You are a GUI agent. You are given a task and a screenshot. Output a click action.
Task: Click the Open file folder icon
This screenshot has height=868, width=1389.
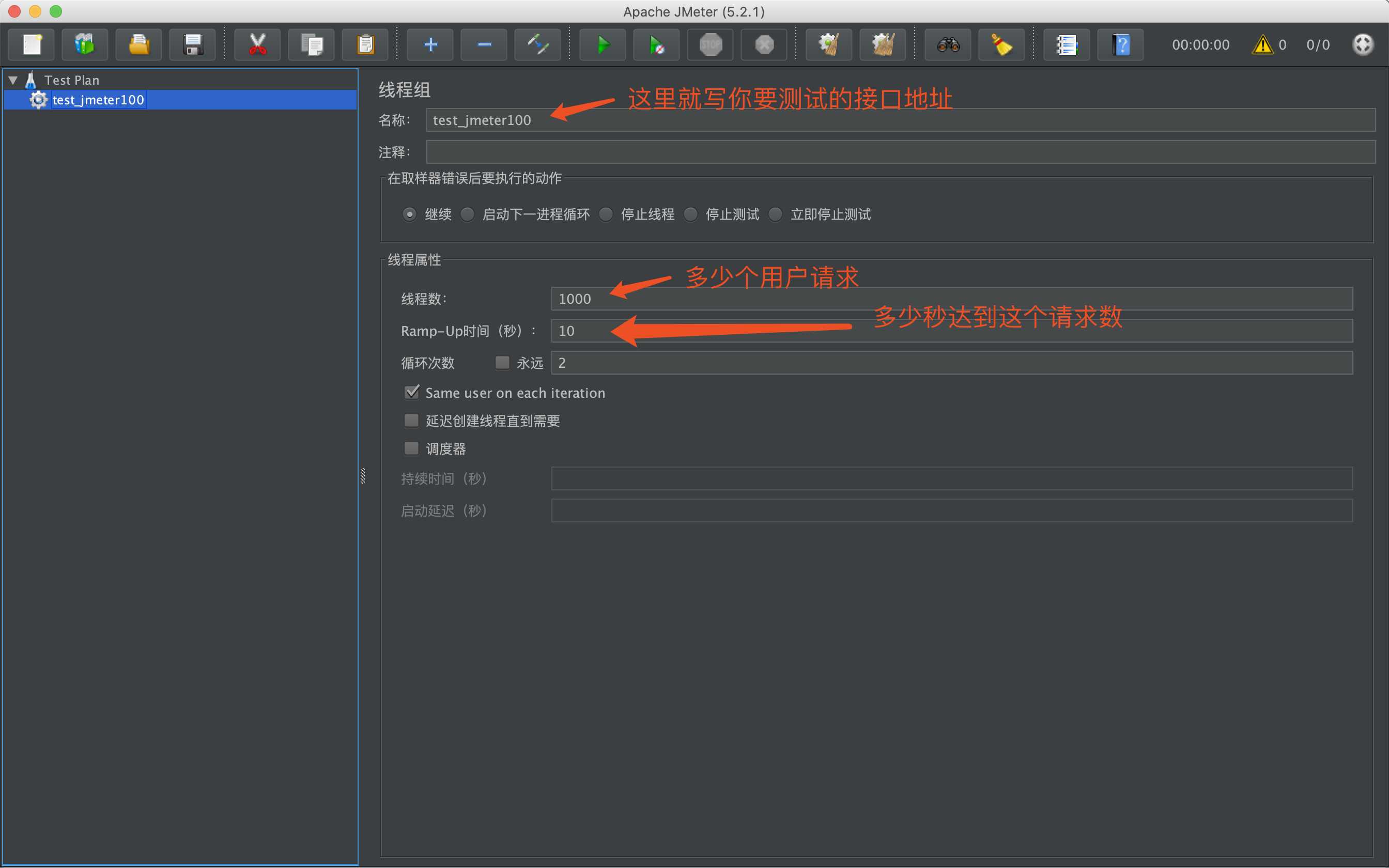point(139,44)
